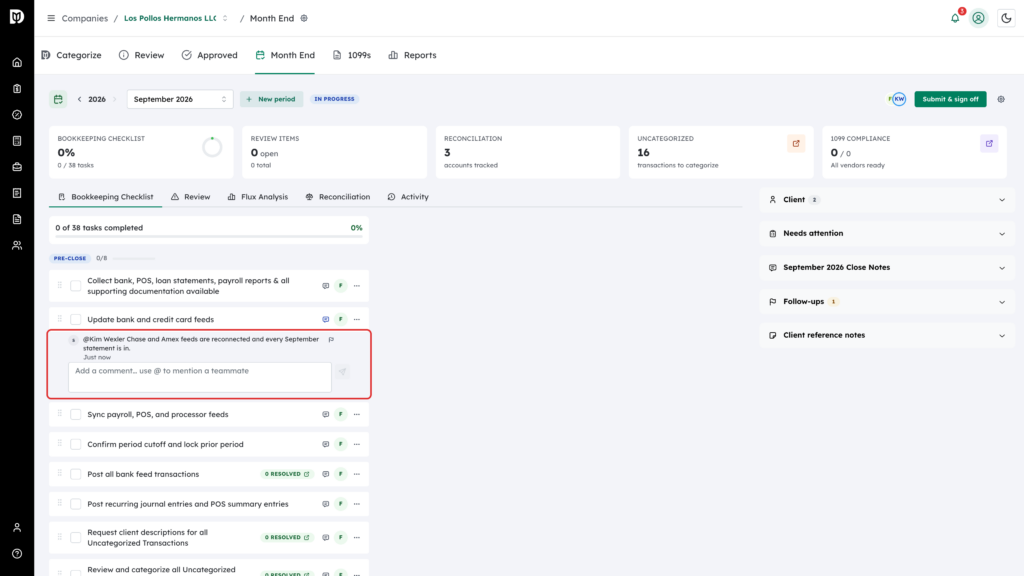Check off Post all bank feed transactions
The image size is (1024, 576).
pos(76,474)
